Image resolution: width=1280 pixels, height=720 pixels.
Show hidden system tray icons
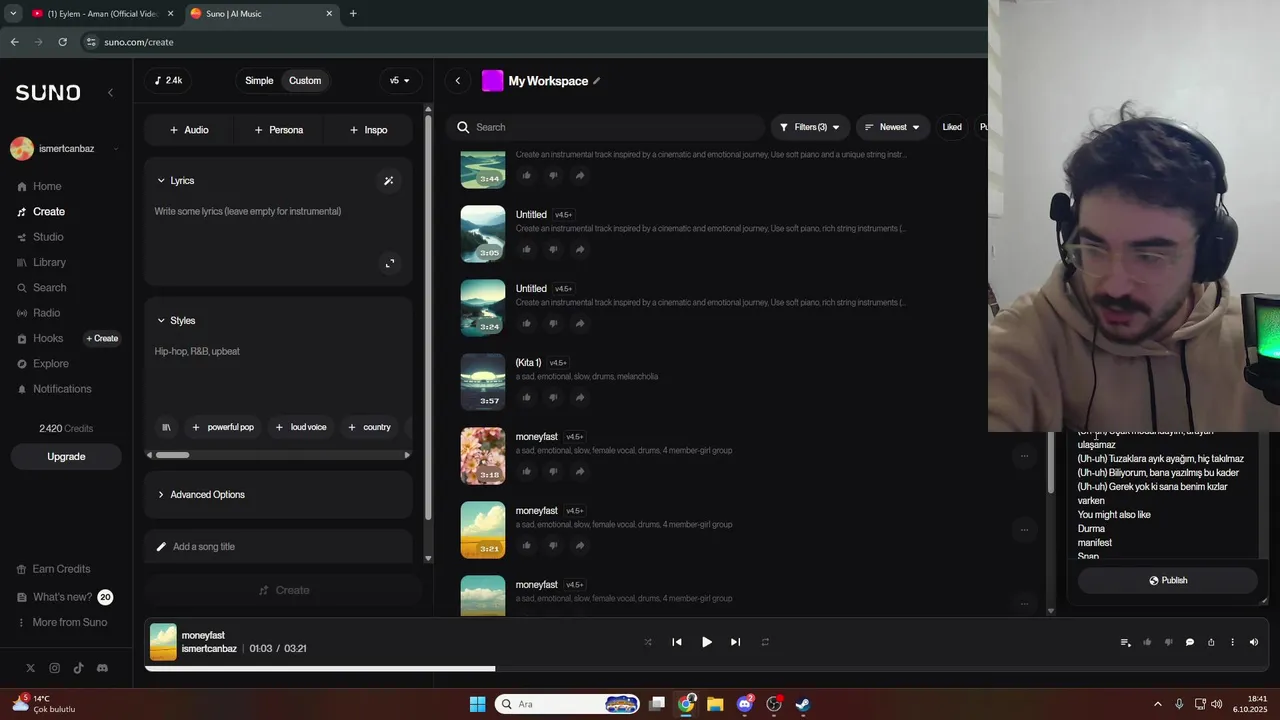pos(1158,704)
